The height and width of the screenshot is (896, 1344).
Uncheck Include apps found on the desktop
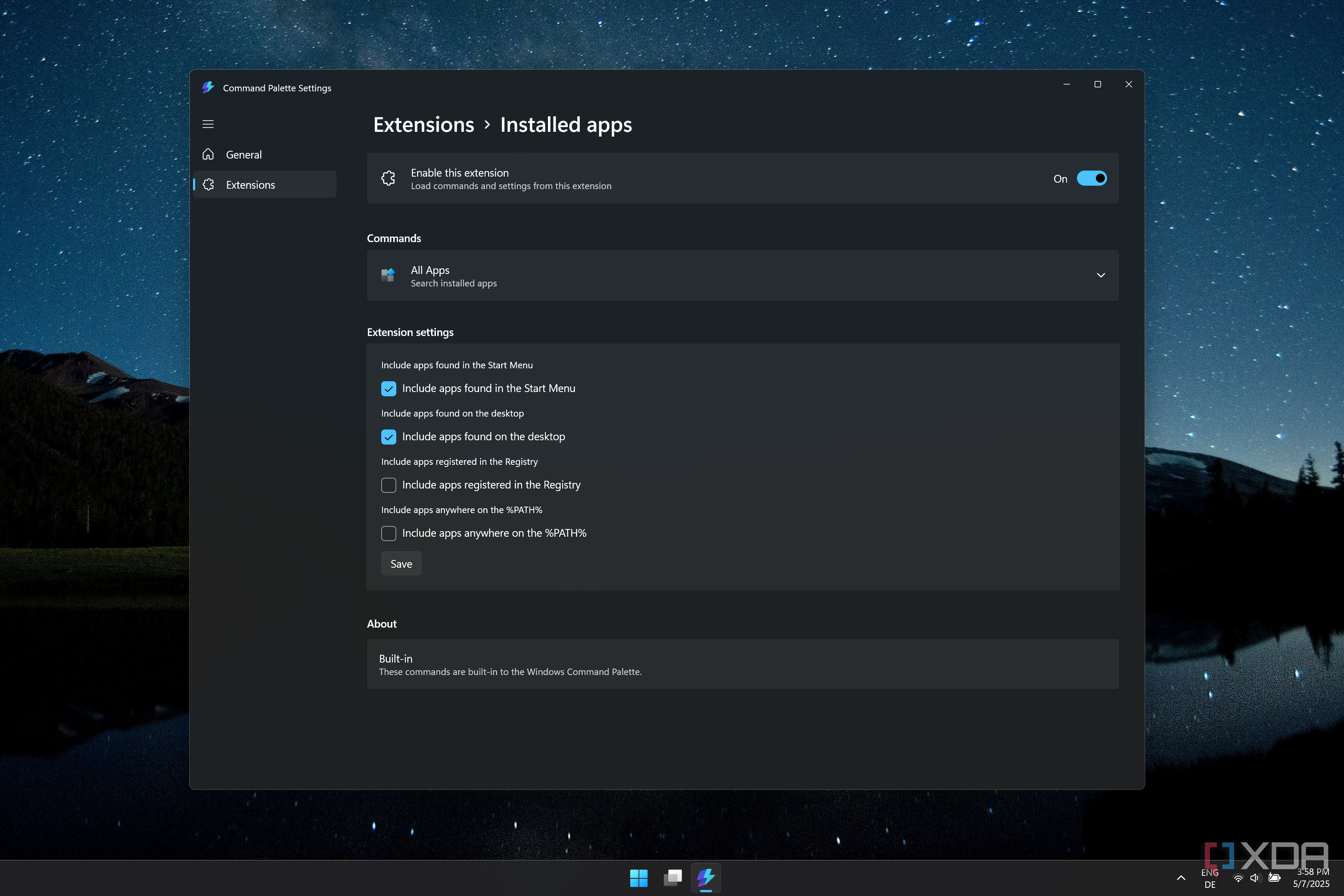tap(389, 436)
